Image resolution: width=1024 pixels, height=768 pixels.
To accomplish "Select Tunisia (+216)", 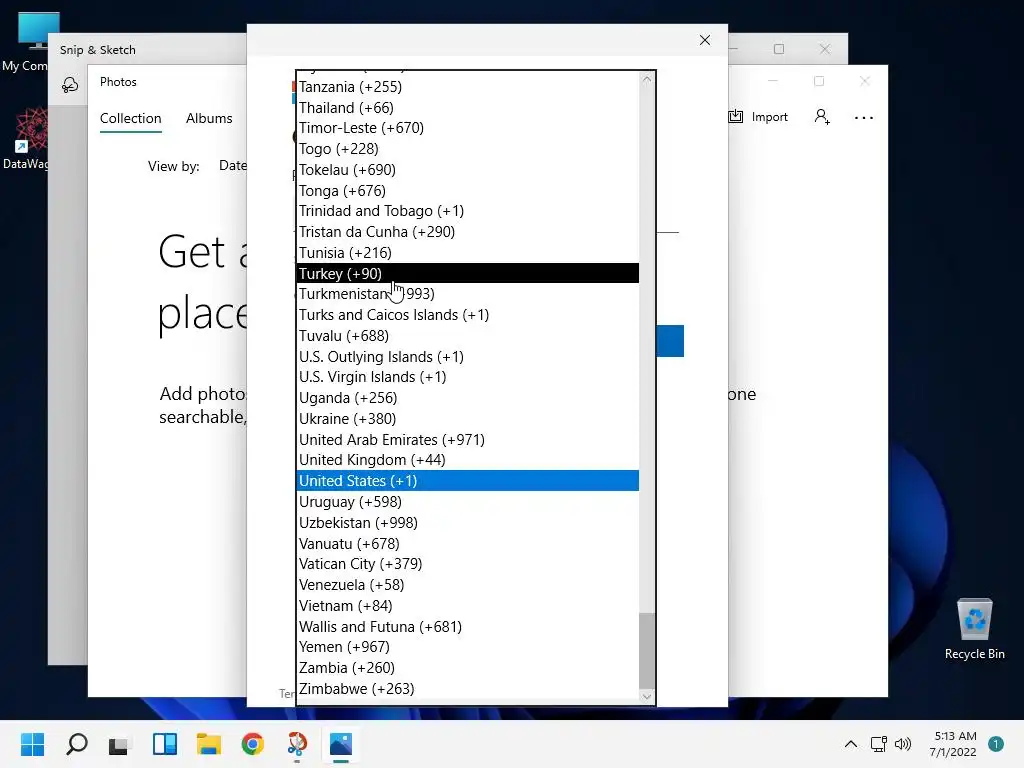I will point(468,253).
